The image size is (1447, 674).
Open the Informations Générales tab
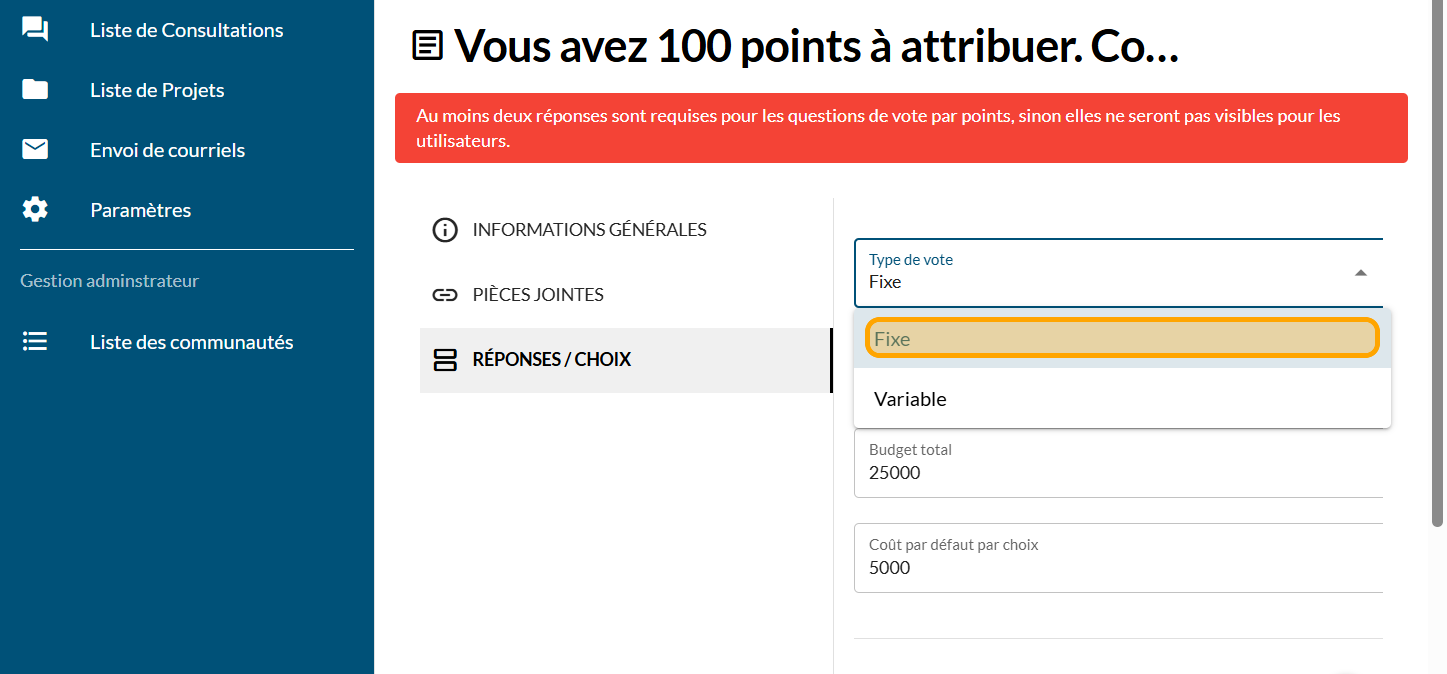(589, 230)
